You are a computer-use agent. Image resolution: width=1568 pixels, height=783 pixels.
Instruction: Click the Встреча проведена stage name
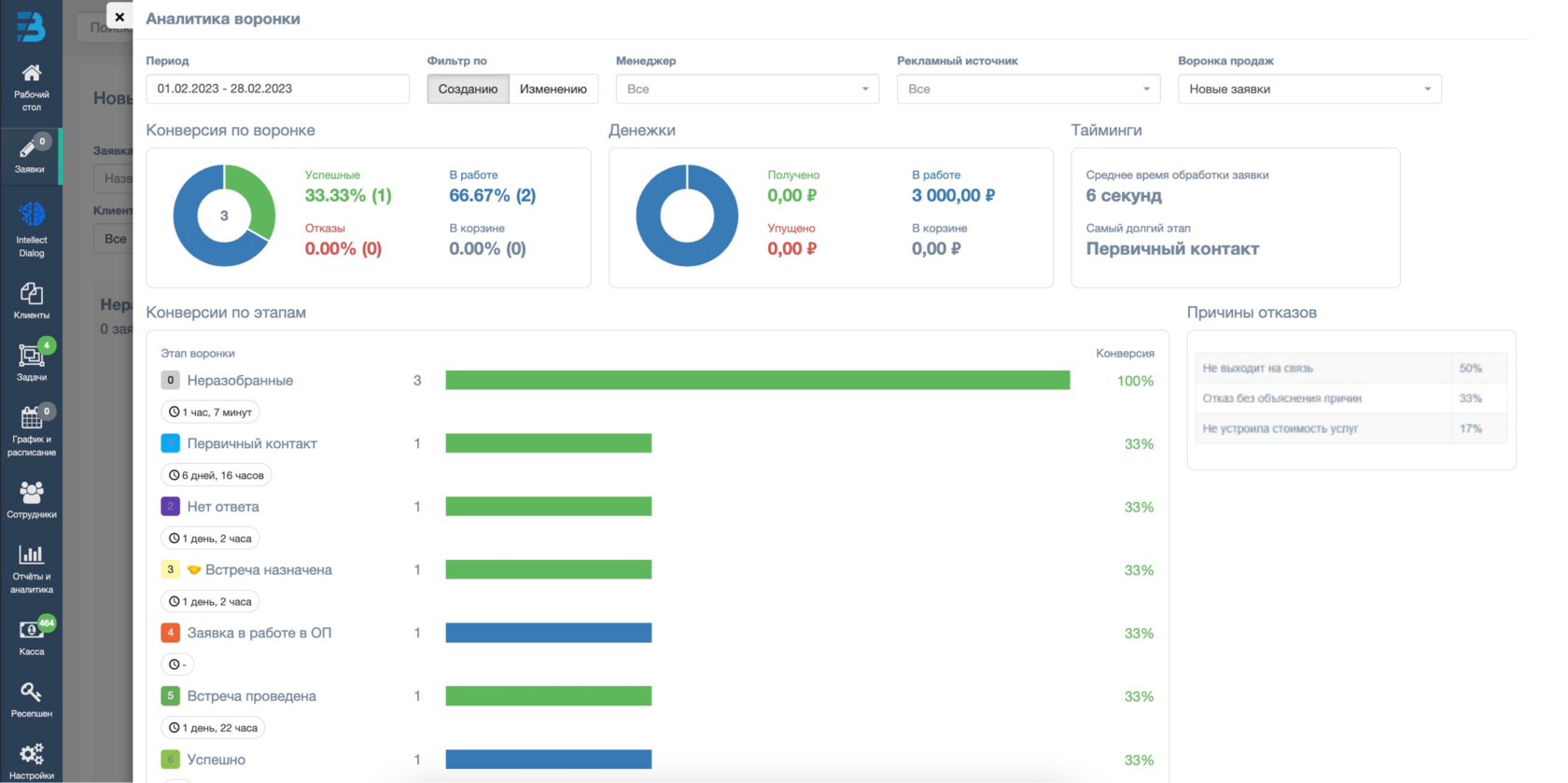click(x=251, y=696)
